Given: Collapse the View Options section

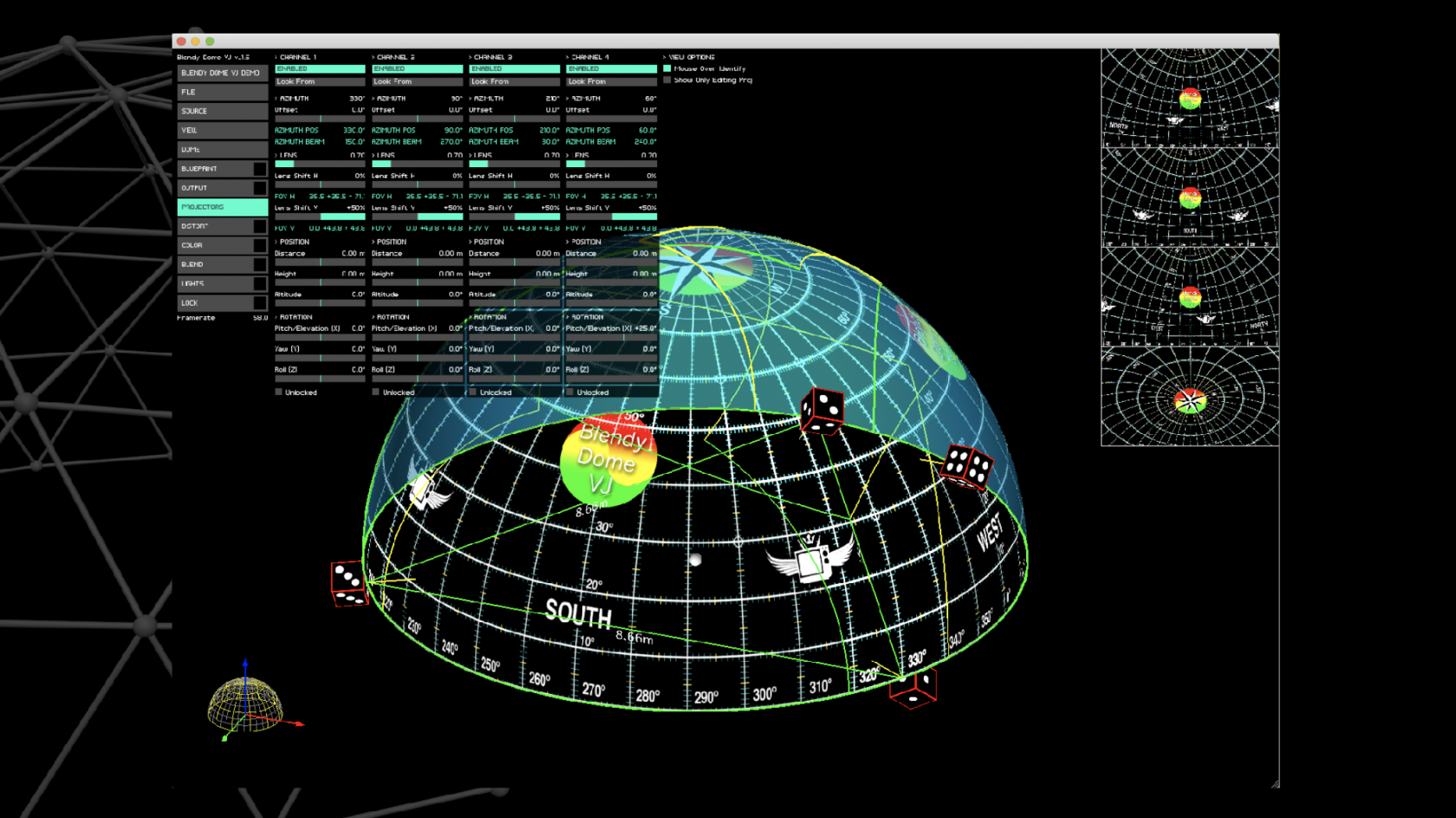Looking at the screenshot, I should [x=689, y=57].
